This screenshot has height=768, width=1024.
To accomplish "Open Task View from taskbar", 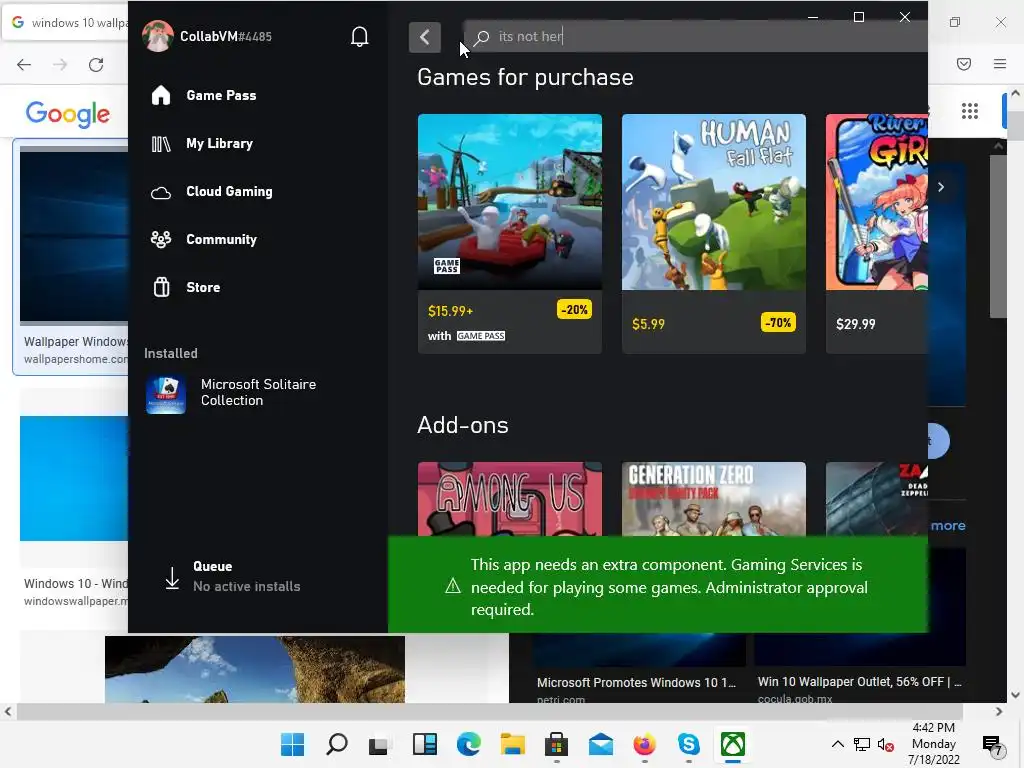I will tap(379, 744).
